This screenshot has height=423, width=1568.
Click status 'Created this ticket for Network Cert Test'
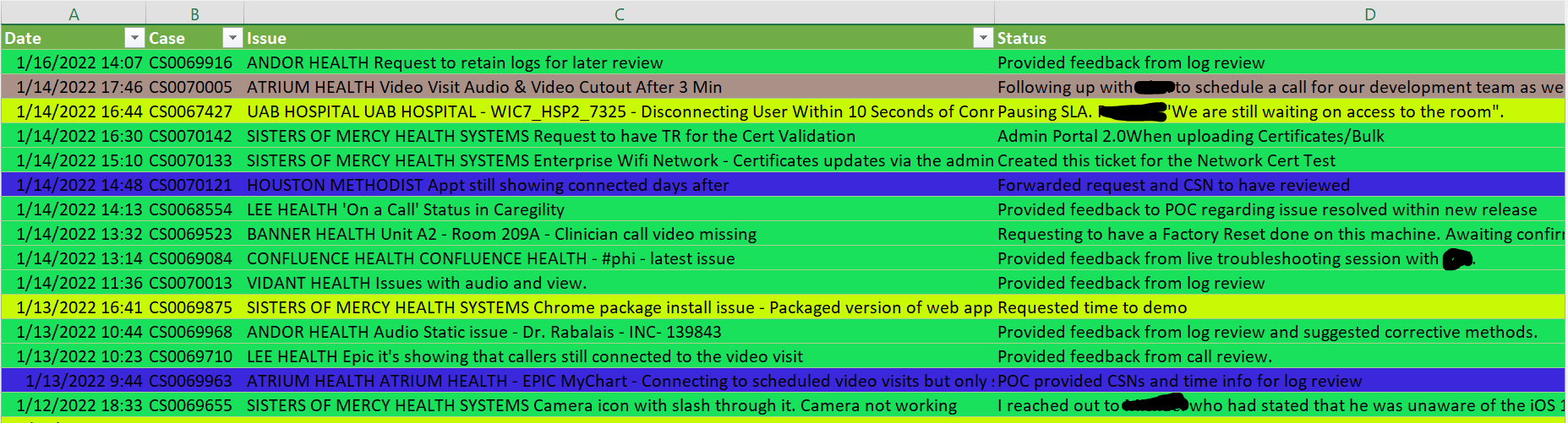tap(1280, 160)
